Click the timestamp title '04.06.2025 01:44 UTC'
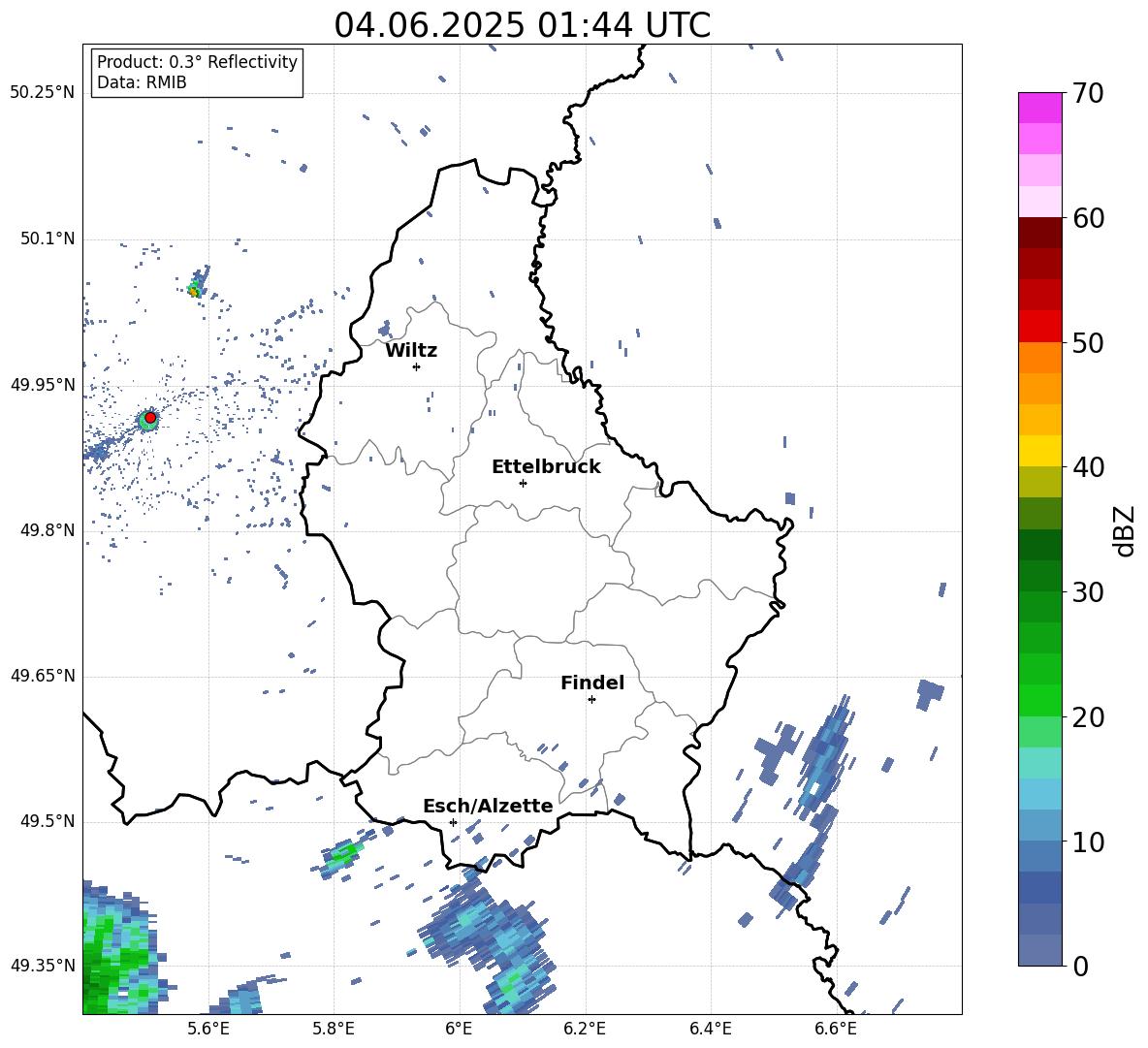Image resolution: width=1148 pixels, height=1048 pixels. tap(522, 25)
